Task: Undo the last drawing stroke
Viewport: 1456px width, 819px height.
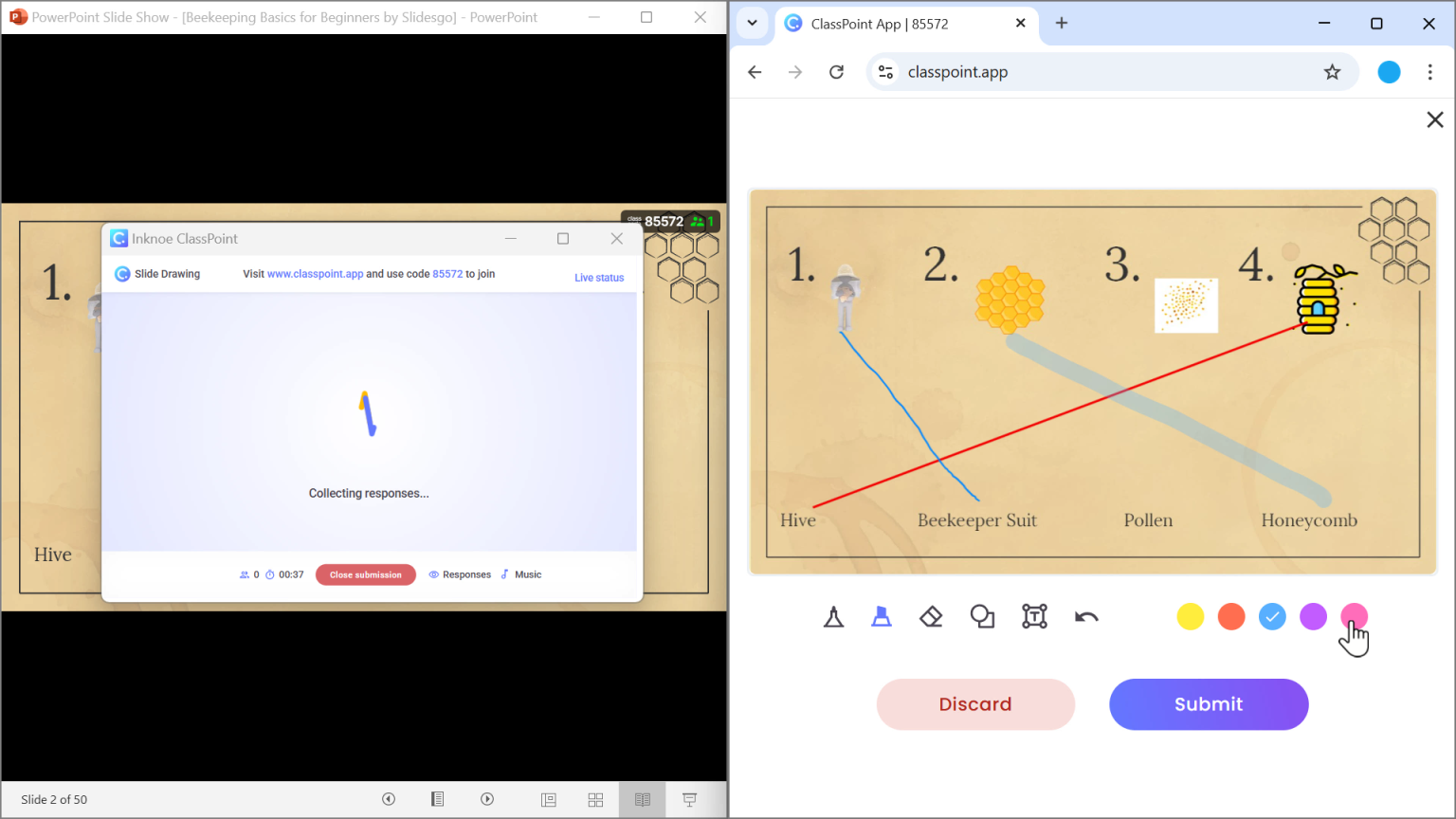Action: (1085, 616)
